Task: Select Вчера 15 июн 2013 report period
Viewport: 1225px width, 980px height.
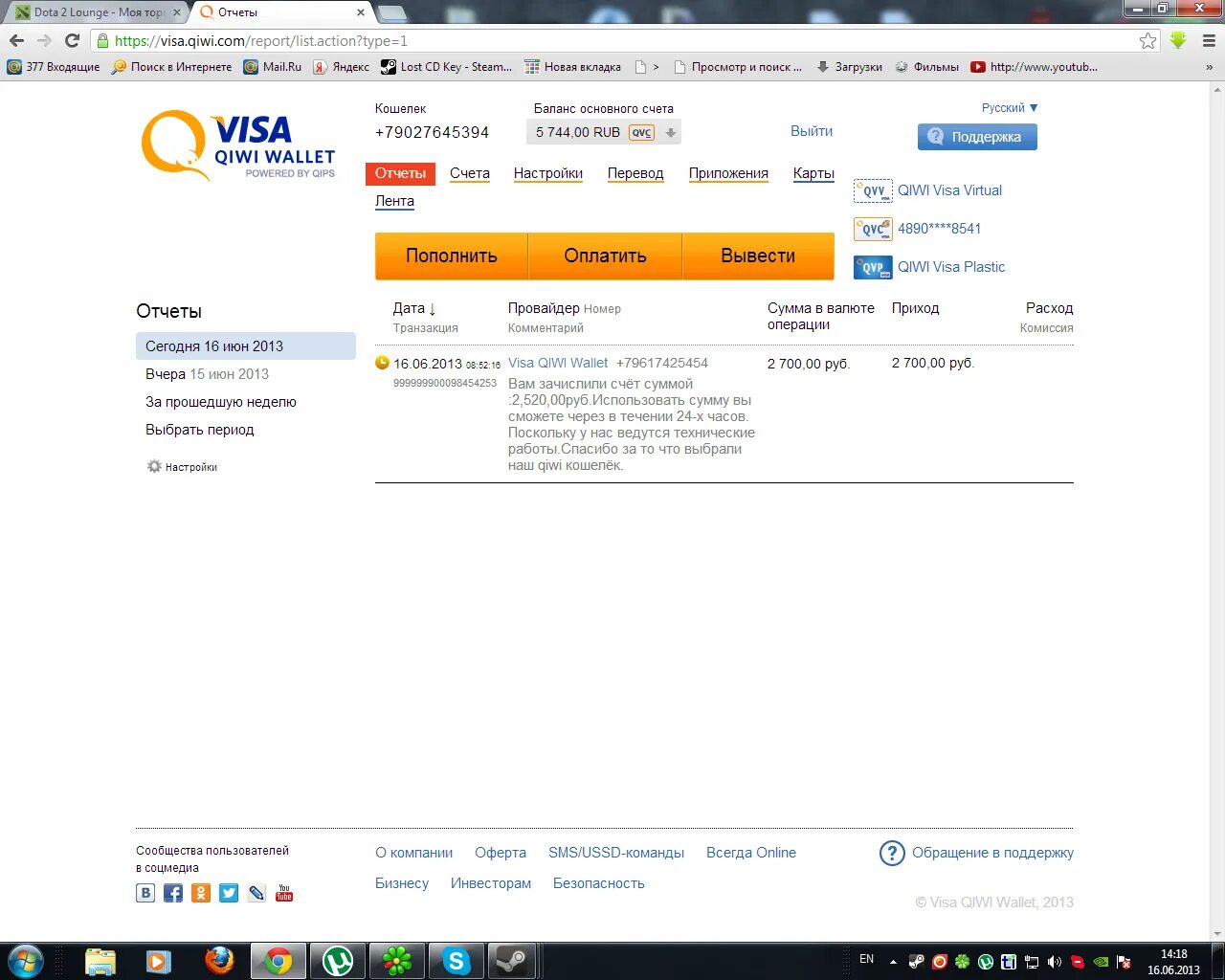Action: [207, 374]
